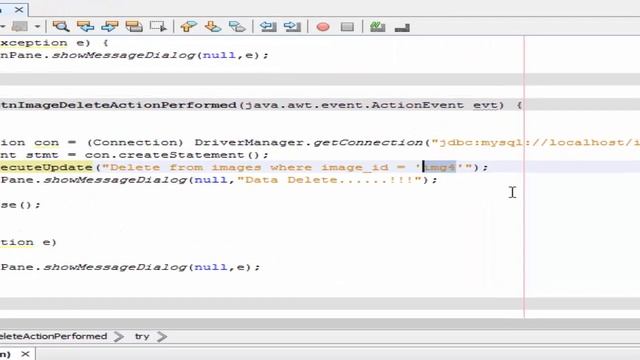Click Shift Line Left icon

tap(268, 27)
